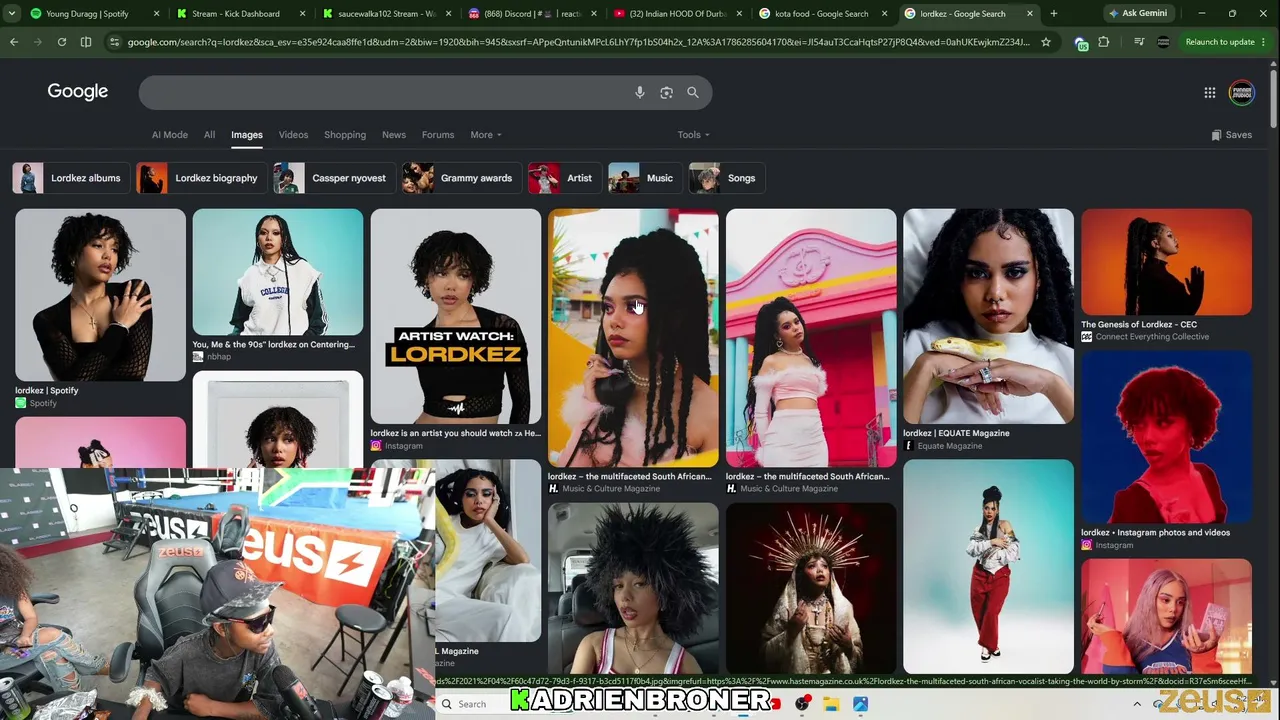Image resolution: width=1280 pixels, height=720 pixels.
Task: Click the Spotify source link
Action: coord(36,403)
